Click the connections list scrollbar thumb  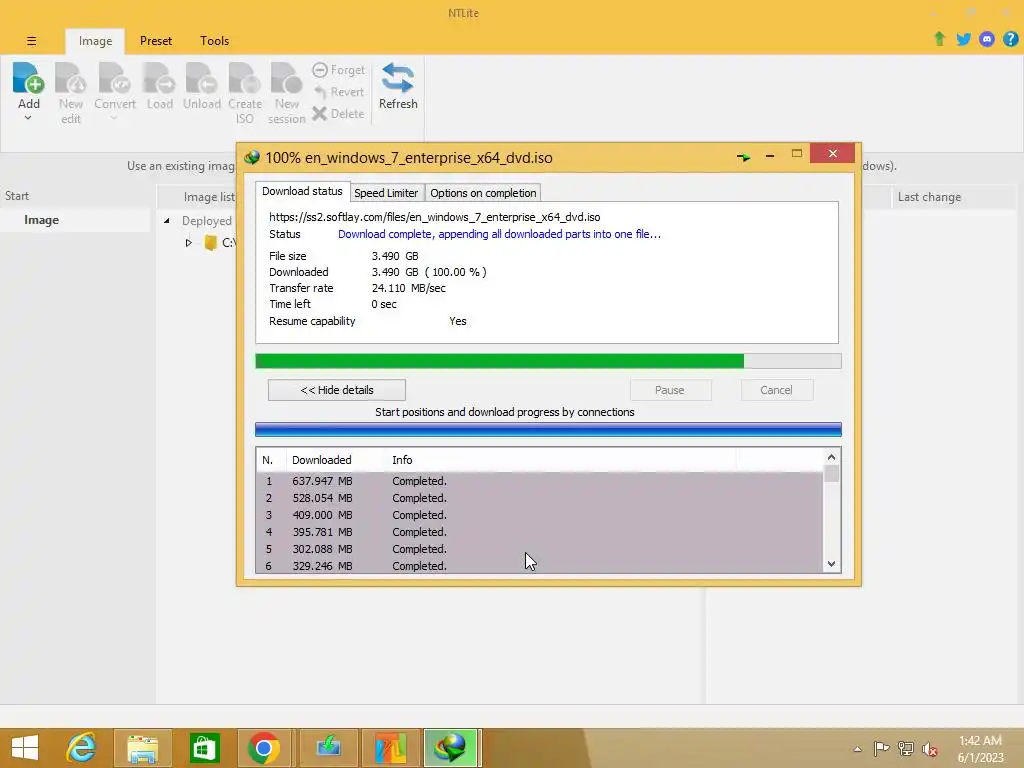(x=831, y=473)
